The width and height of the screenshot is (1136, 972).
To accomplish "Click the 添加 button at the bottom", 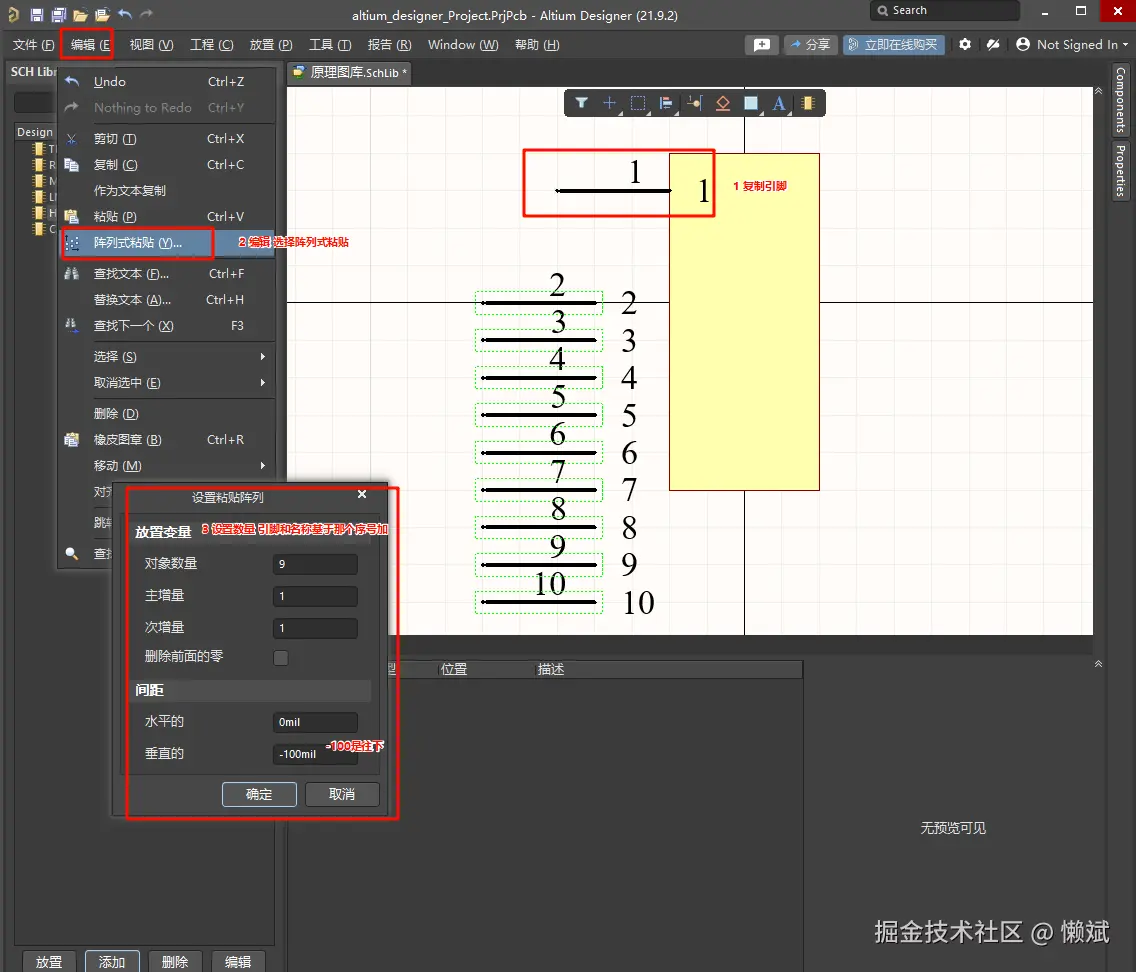I will click(112, 962).
